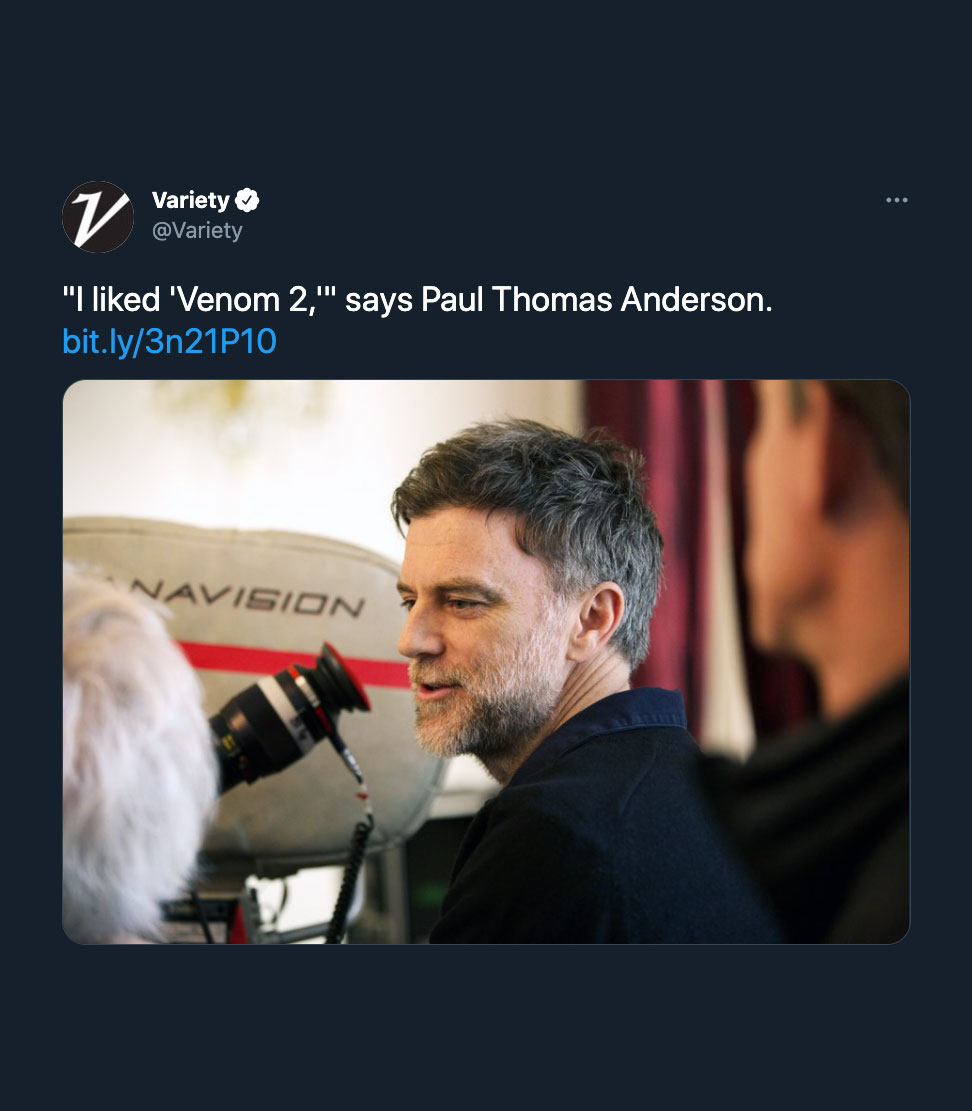Click the word 'says' in the tweet
This screenshot has width=972, height=1111.
[x=379, y=300]
